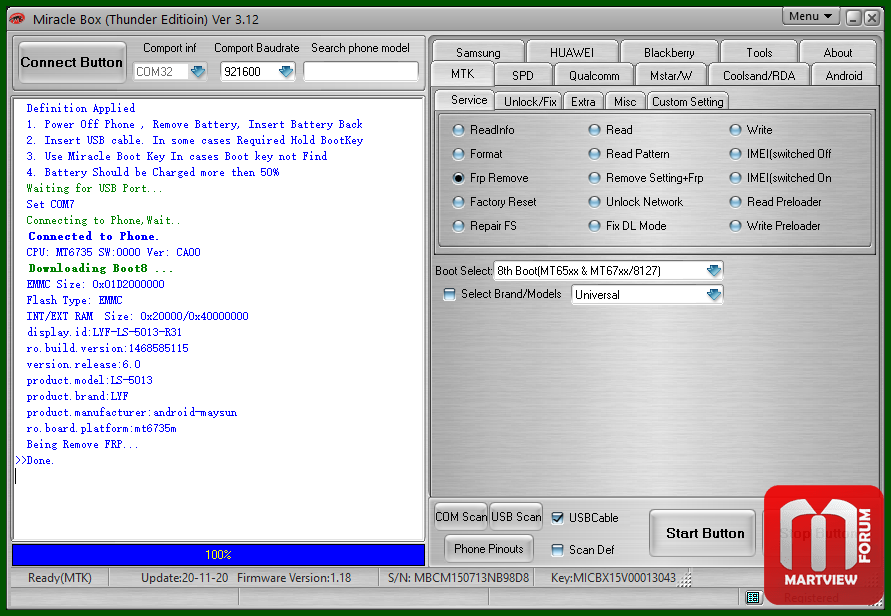Image resolution: width=891 pixels, height=616 pixels.
Task: Click the 'Connected to Phone.' log line
Action: [93, 236]
